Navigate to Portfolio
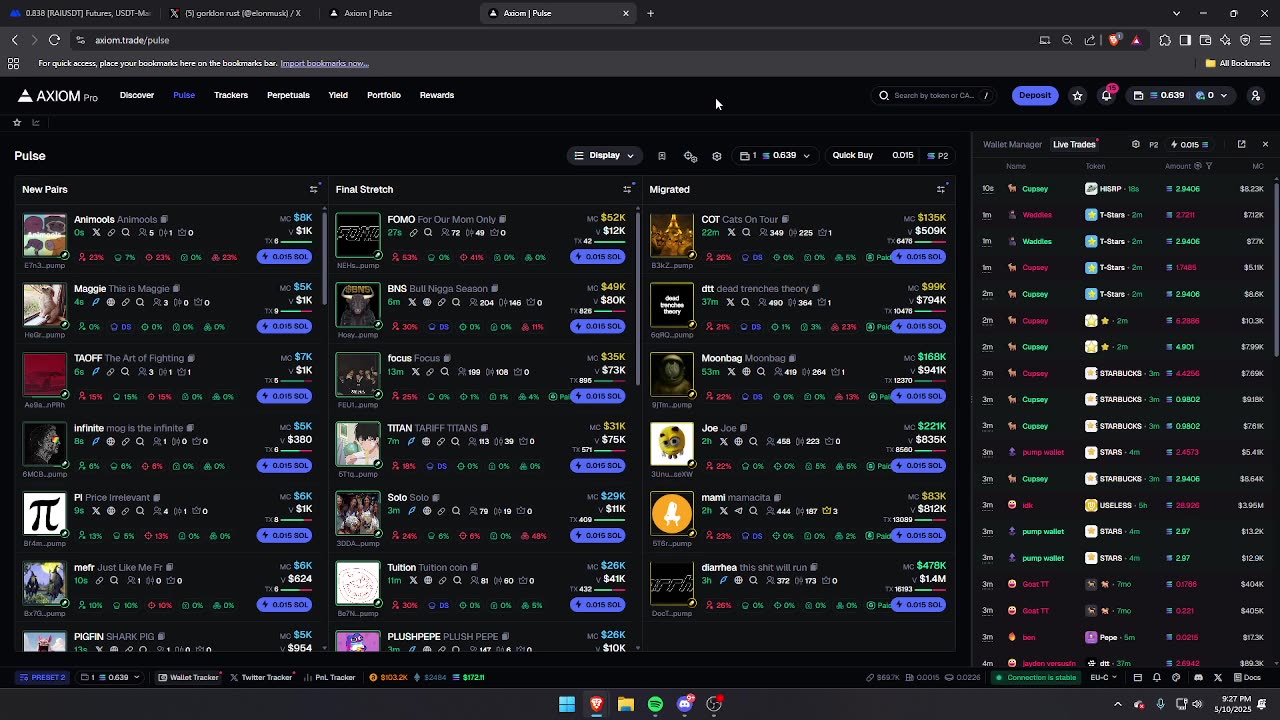The height and width of the screenshot is (720, 1280). point(384,95)
